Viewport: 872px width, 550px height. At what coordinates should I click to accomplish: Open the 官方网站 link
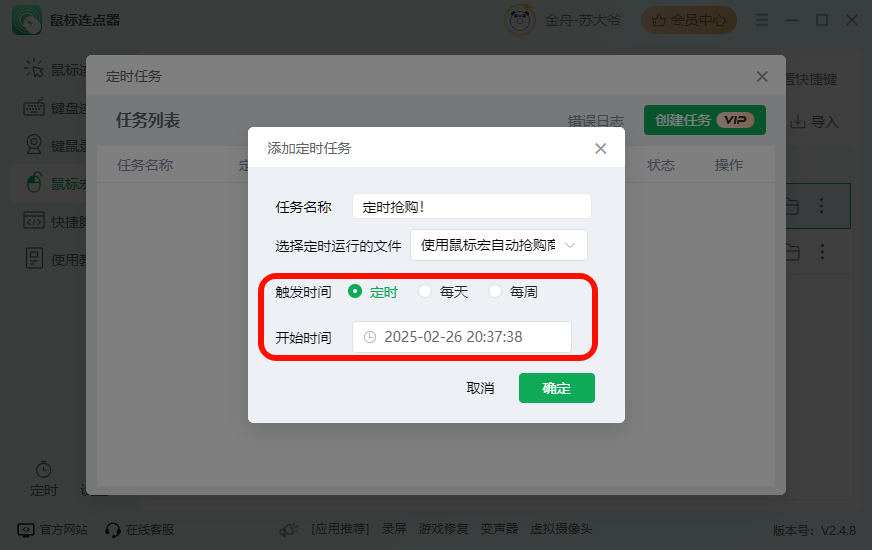pyautogui.click(x=52, y=529)
